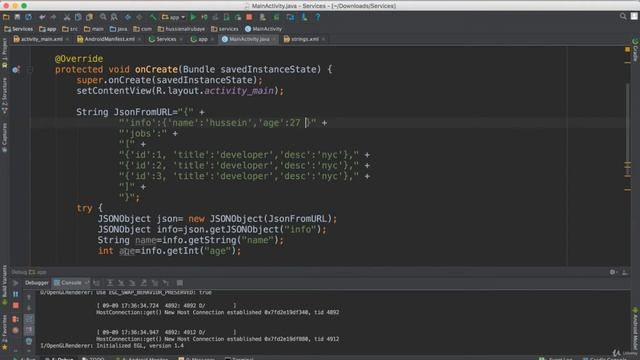640x360 pixels.
Task: Click the AVD Manager icon in toolbar
Action: tap(263, 17)
